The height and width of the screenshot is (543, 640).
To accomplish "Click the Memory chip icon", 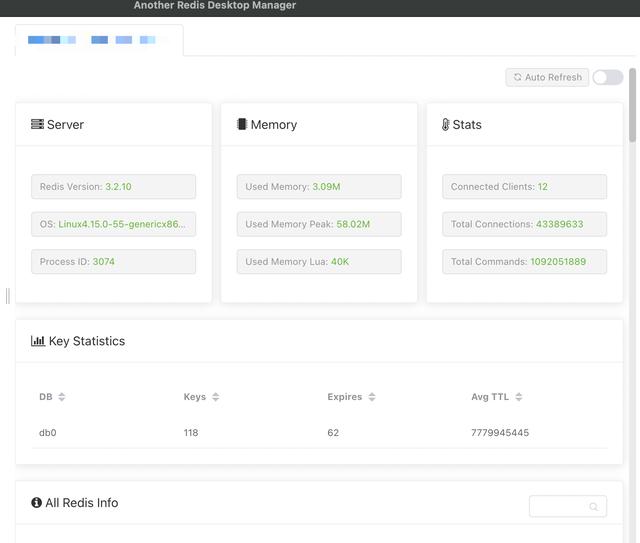I will [x=242, y=124].
